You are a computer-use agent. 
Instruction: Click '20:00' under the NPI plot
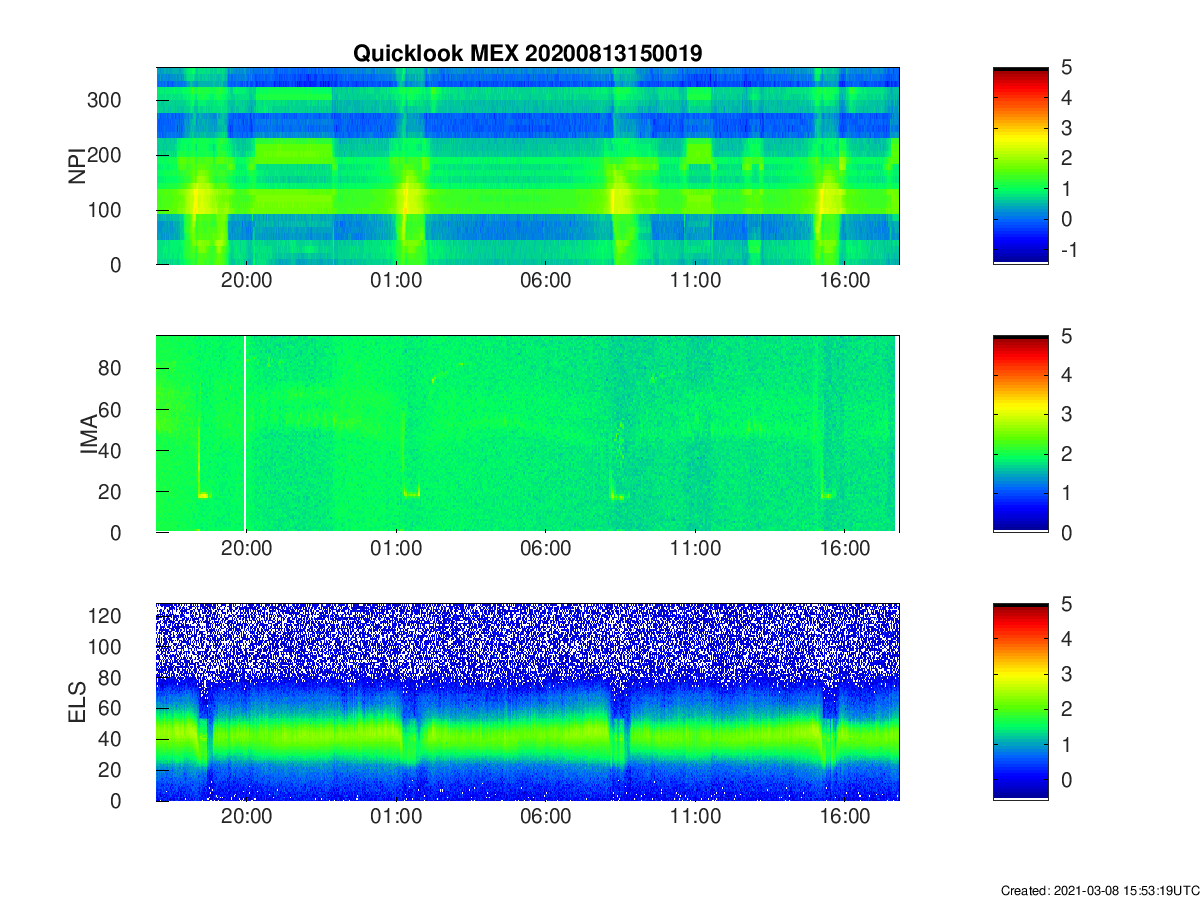pos(246,281)
